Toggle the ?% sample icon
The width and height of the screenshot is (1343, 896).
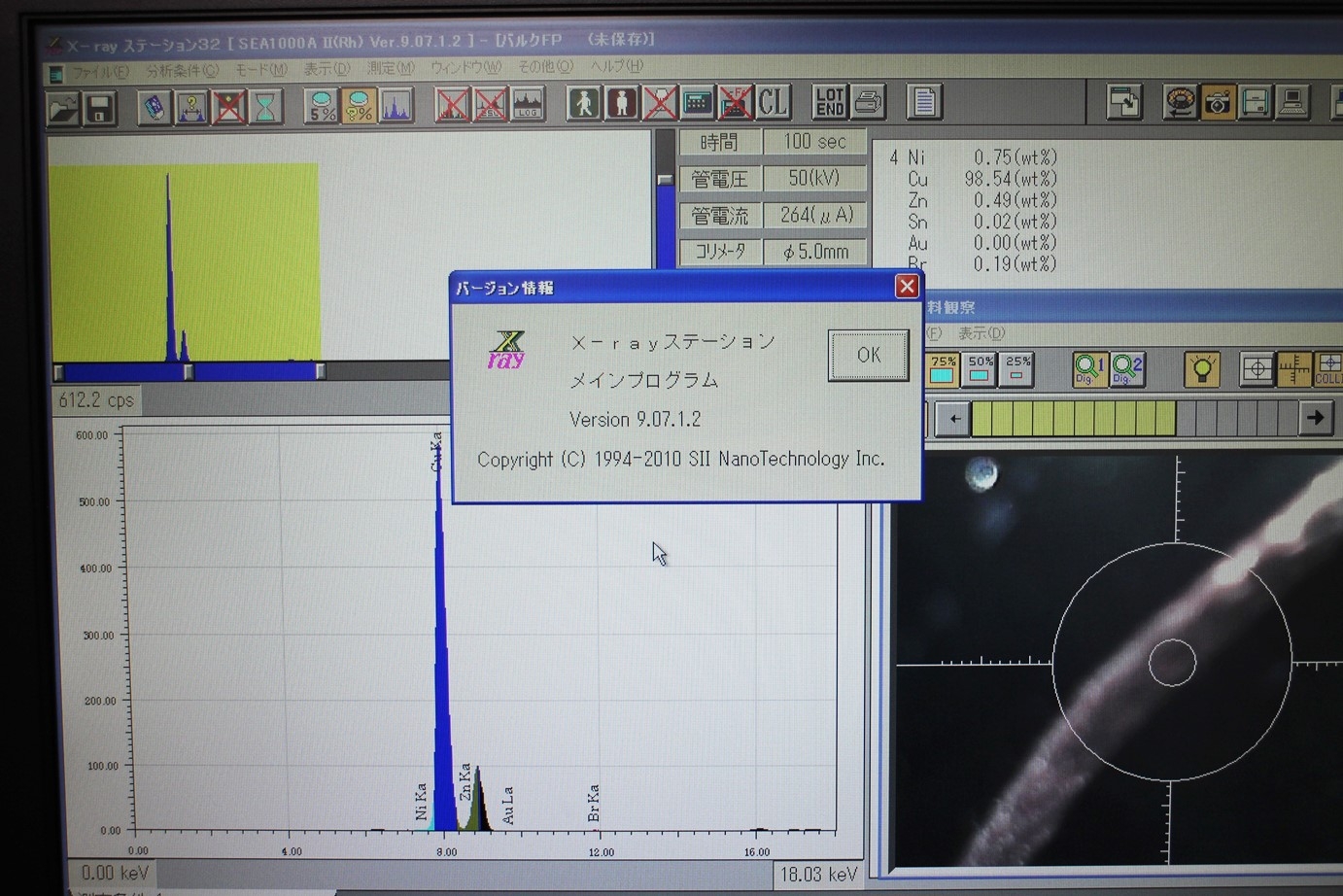point(359,105)
